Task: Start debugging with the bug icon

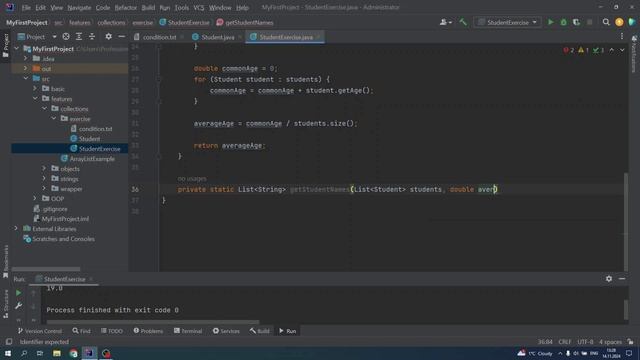Action: [x=564, y=22]
